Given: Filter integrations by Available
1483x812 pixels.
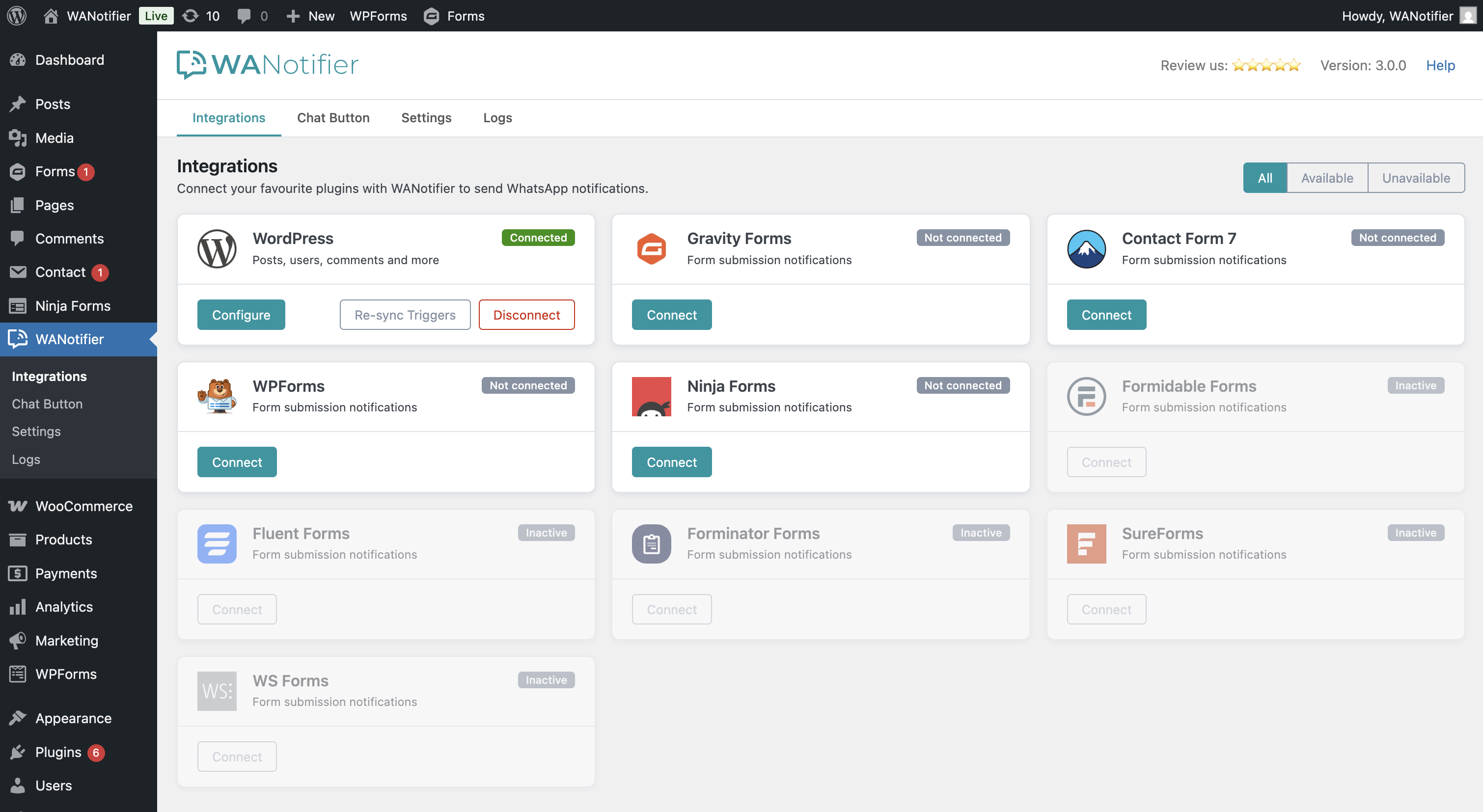Looking at the screenshot, I should pyautogui.click(x=1326, y=178).
